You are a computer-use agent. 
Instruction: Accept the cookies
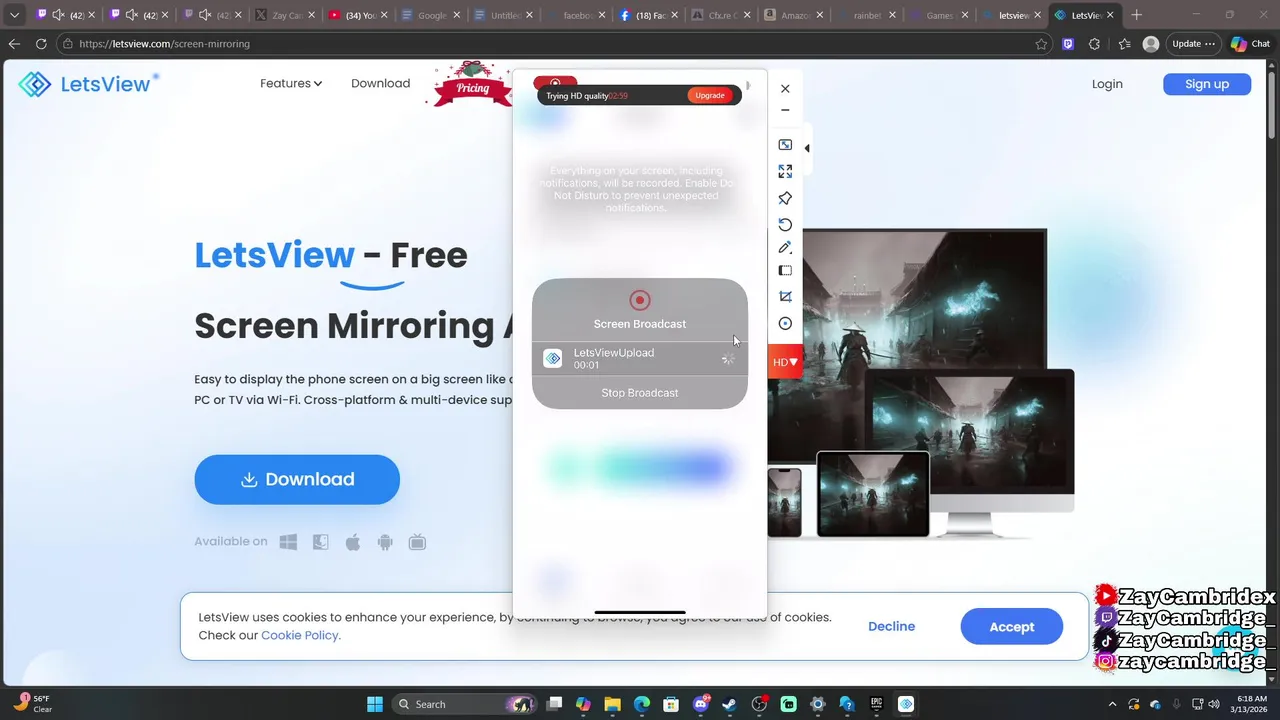(x=1012, y=626)
